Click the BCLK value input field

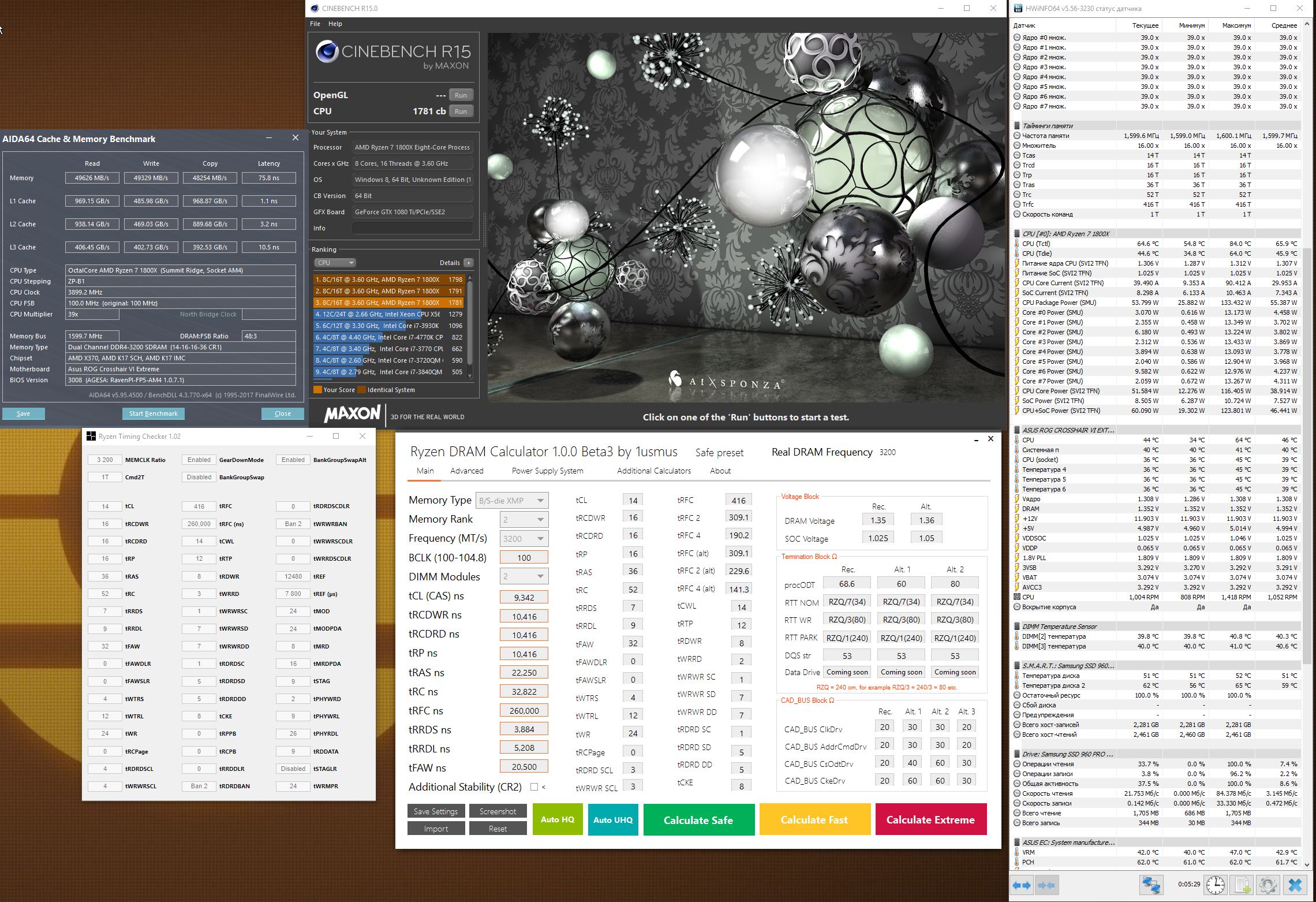point(524,558)
